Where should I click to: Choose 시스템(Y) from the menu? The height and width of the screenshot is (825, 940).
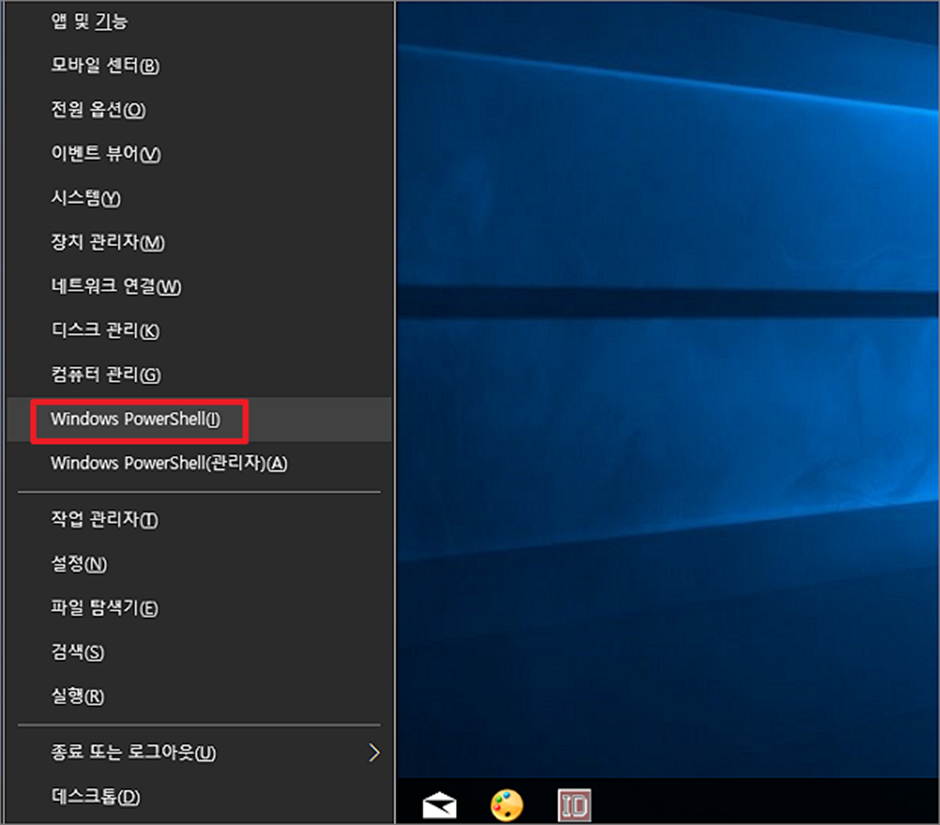(198, 198)
